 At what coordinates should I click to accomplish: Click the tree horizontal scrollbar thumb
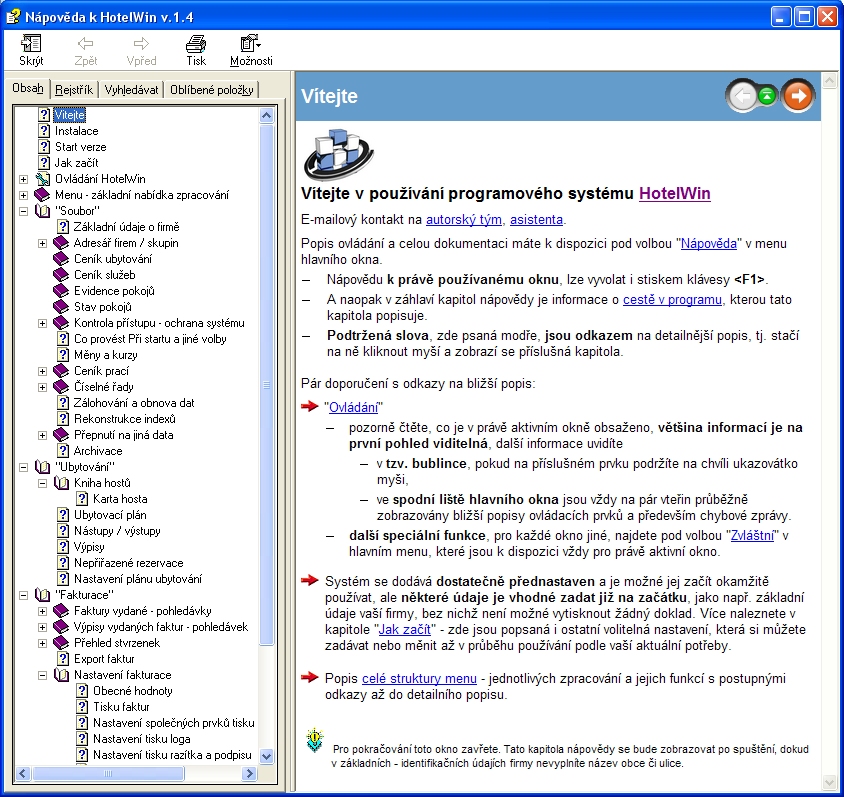108,773
